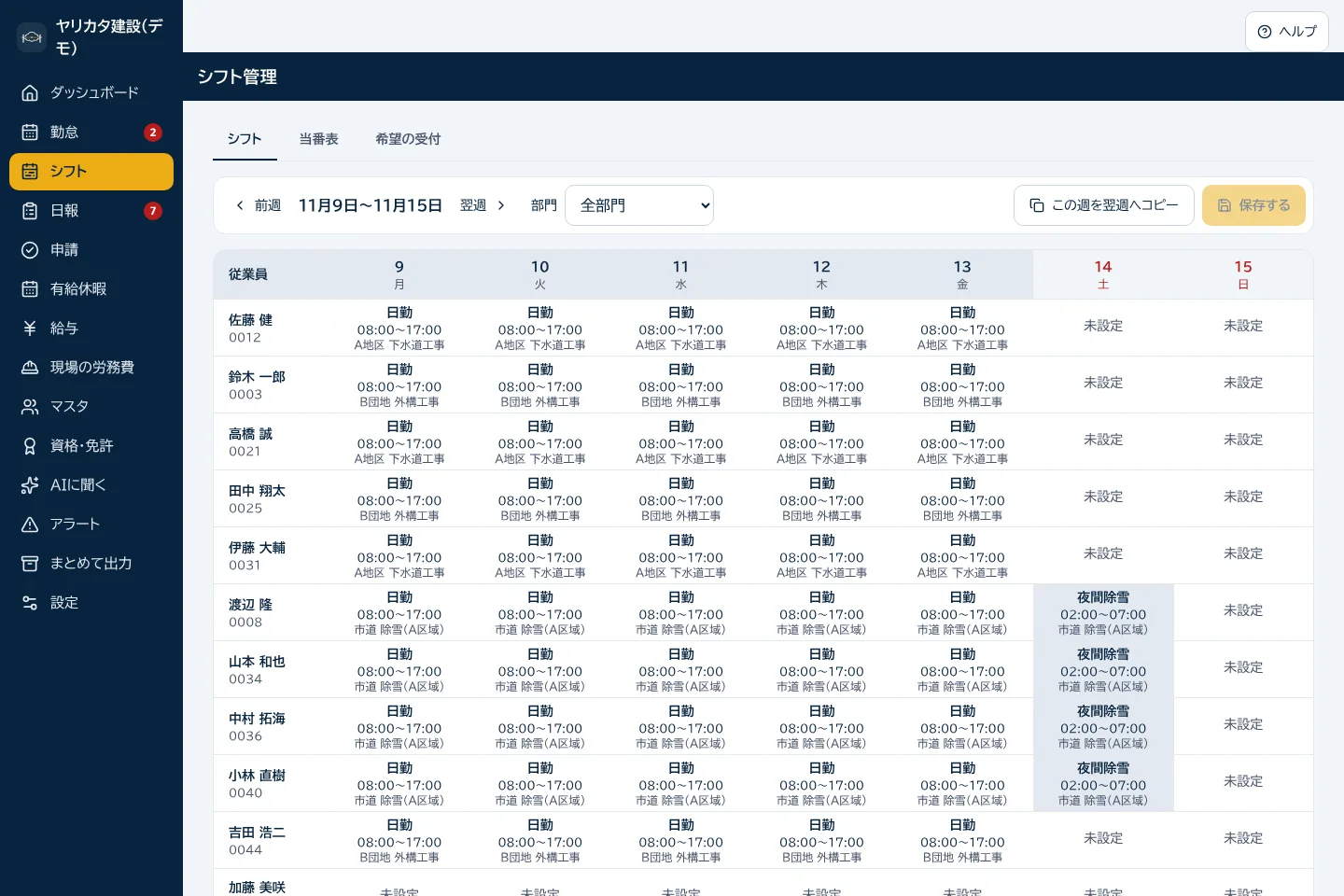Click the 資格・免許 badge icon
The height and width of the screenshot is (896, 1344).
pyautogui.click(x=30, y=445)
